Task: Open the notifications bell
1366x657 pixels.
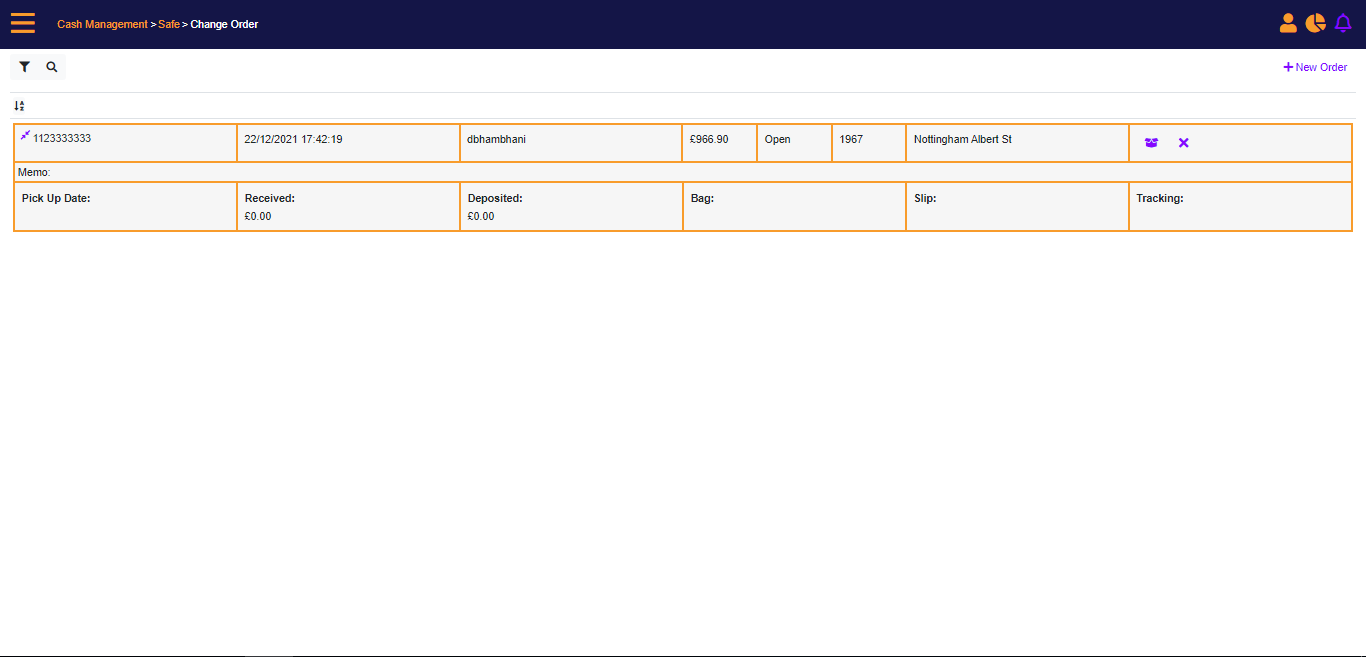Action: [1343, 23]
